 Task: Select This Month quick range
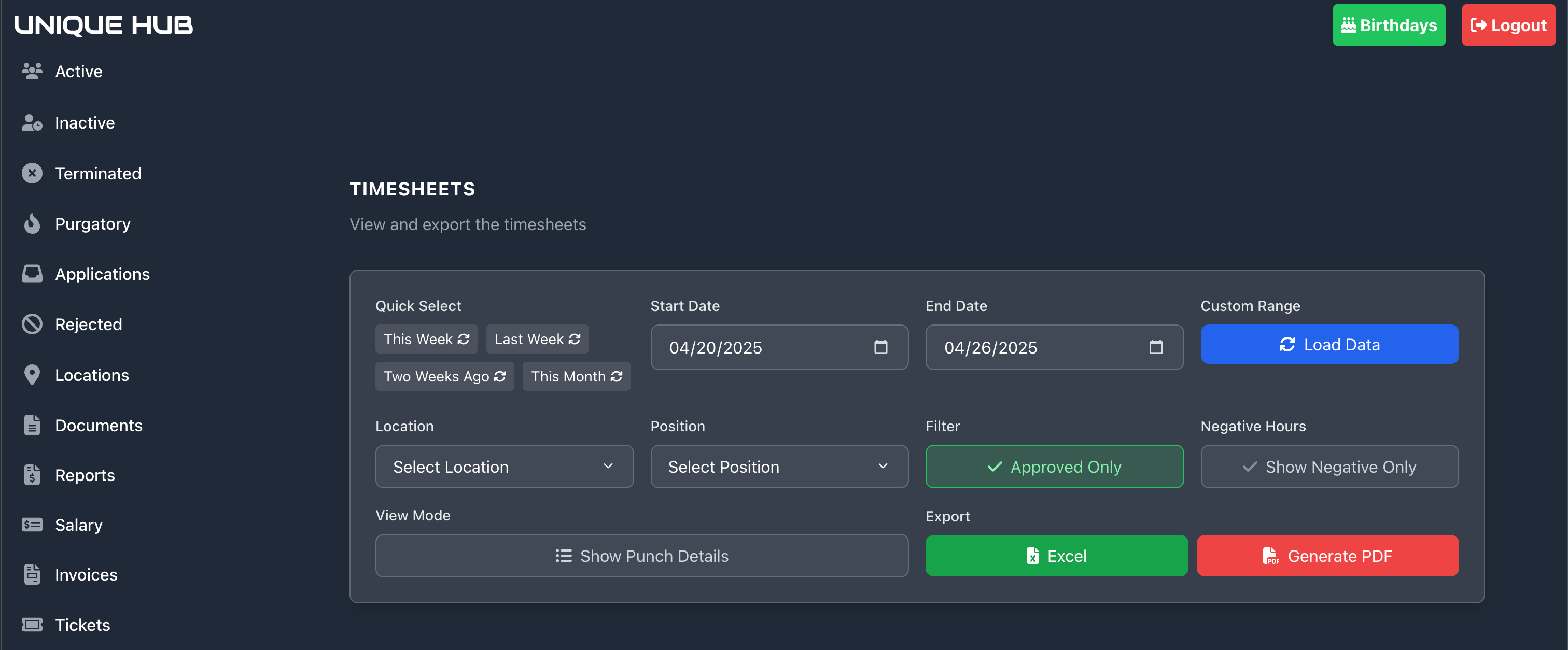[x=577, y=377]
